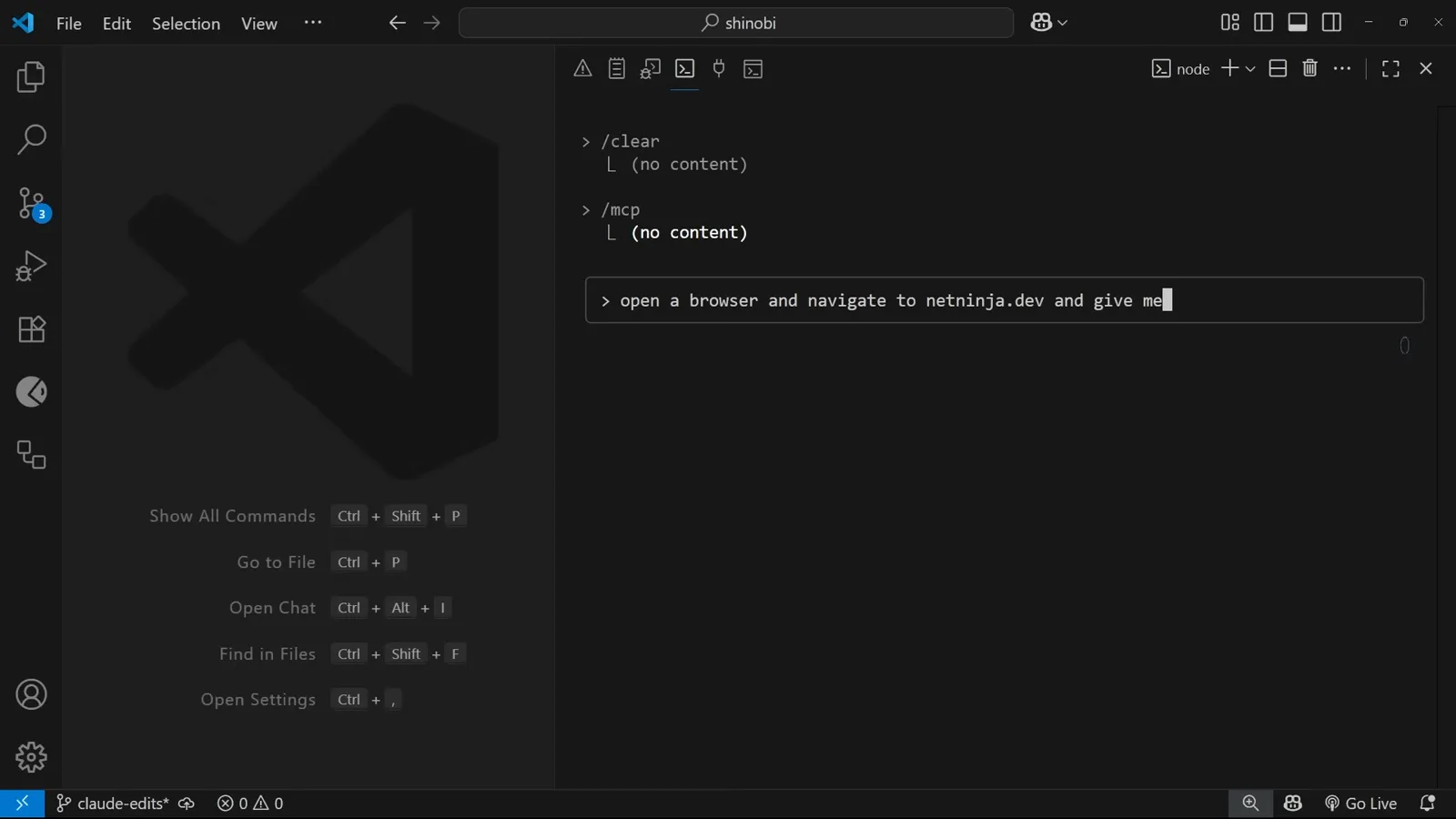Image resolution: width=1456 pixels, height=819 pixels.
Task: Open the terminal panel more actions menu
Action: 1342,68
